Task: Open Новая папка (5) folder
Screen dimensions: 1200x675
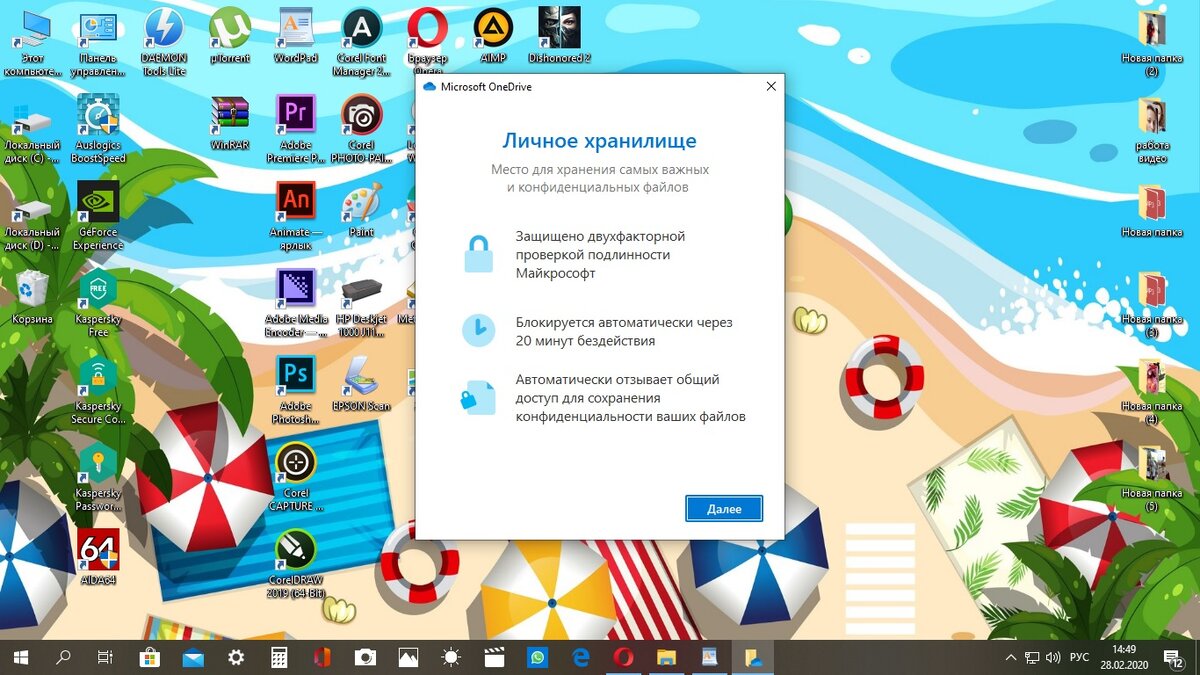Action: 1152,477
